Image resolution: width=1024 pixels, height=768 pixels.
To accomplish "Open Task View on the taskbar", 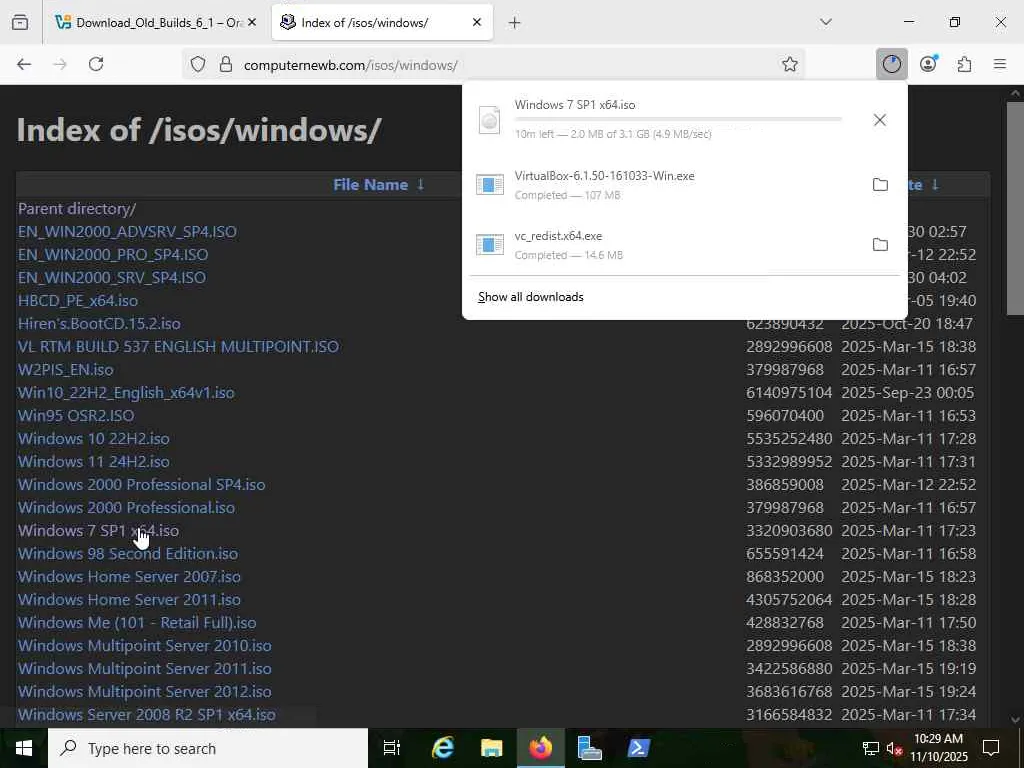I will click(392, 748).
